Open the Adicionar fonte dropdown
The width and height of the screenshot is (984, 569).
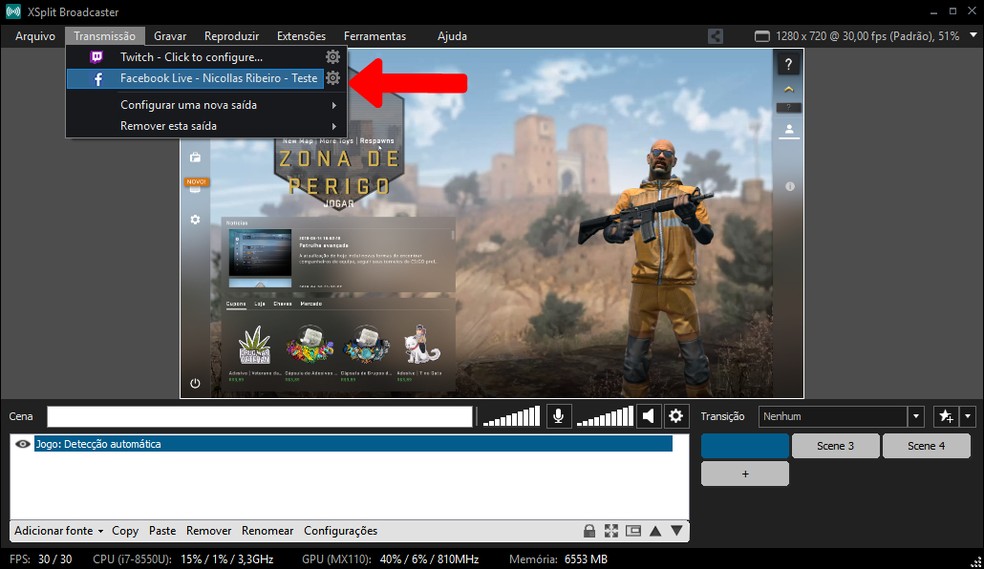(x=59, y=531)
